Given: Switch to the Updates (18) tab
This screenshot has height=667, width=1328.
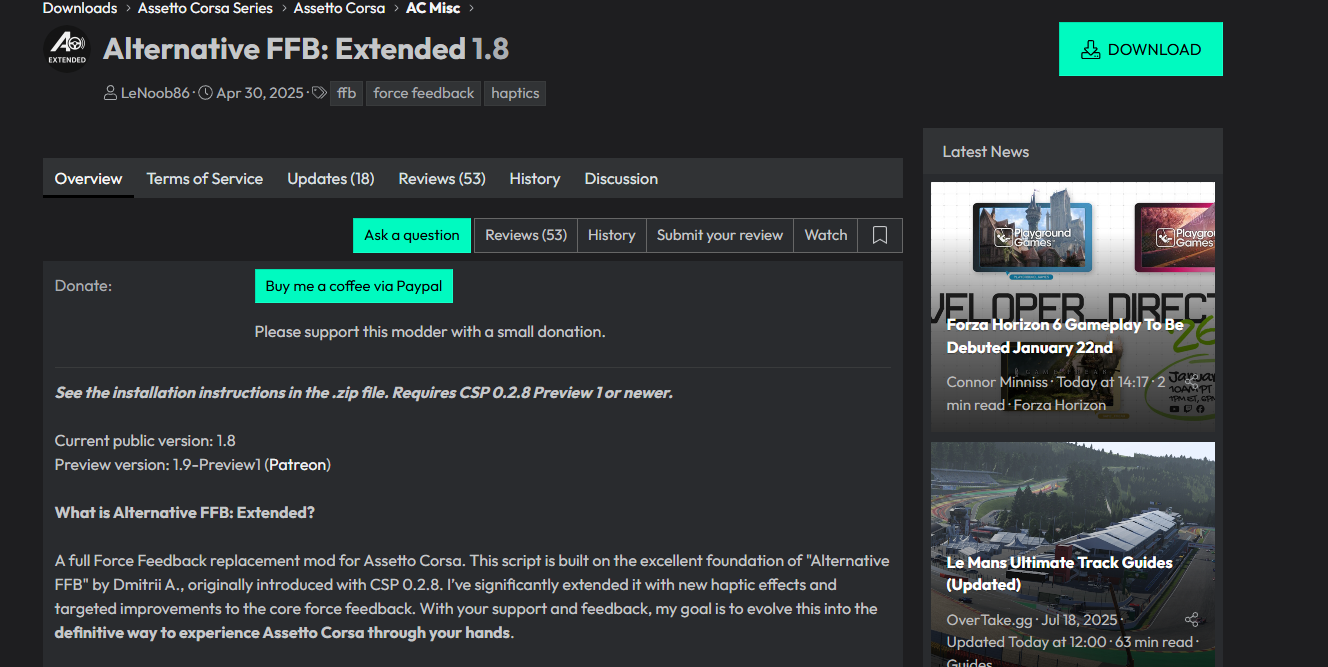Looking at the screenshot, I should tap(331, 179).
